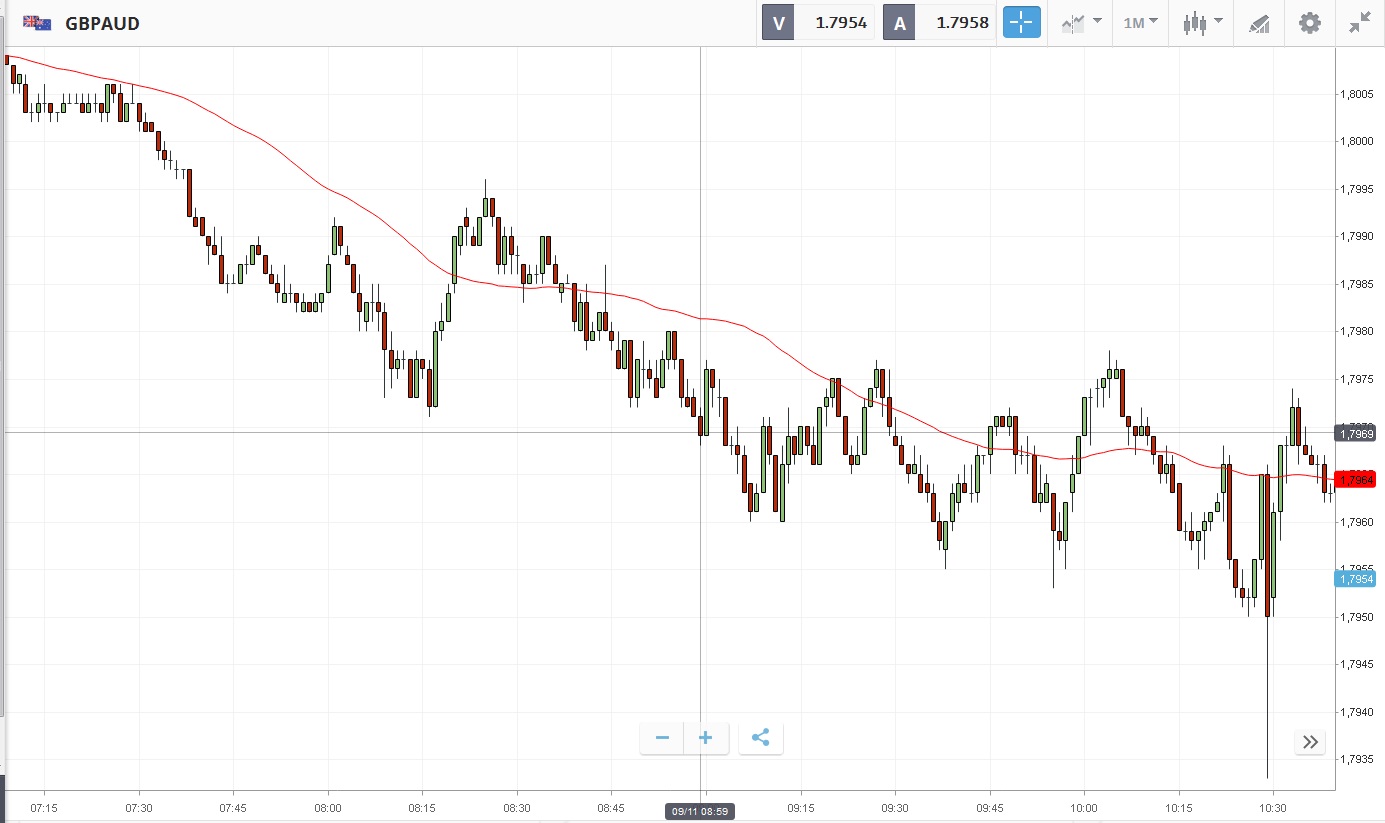
Task: Click the collapse chart arrows icon
Action: pos(1359,22)
